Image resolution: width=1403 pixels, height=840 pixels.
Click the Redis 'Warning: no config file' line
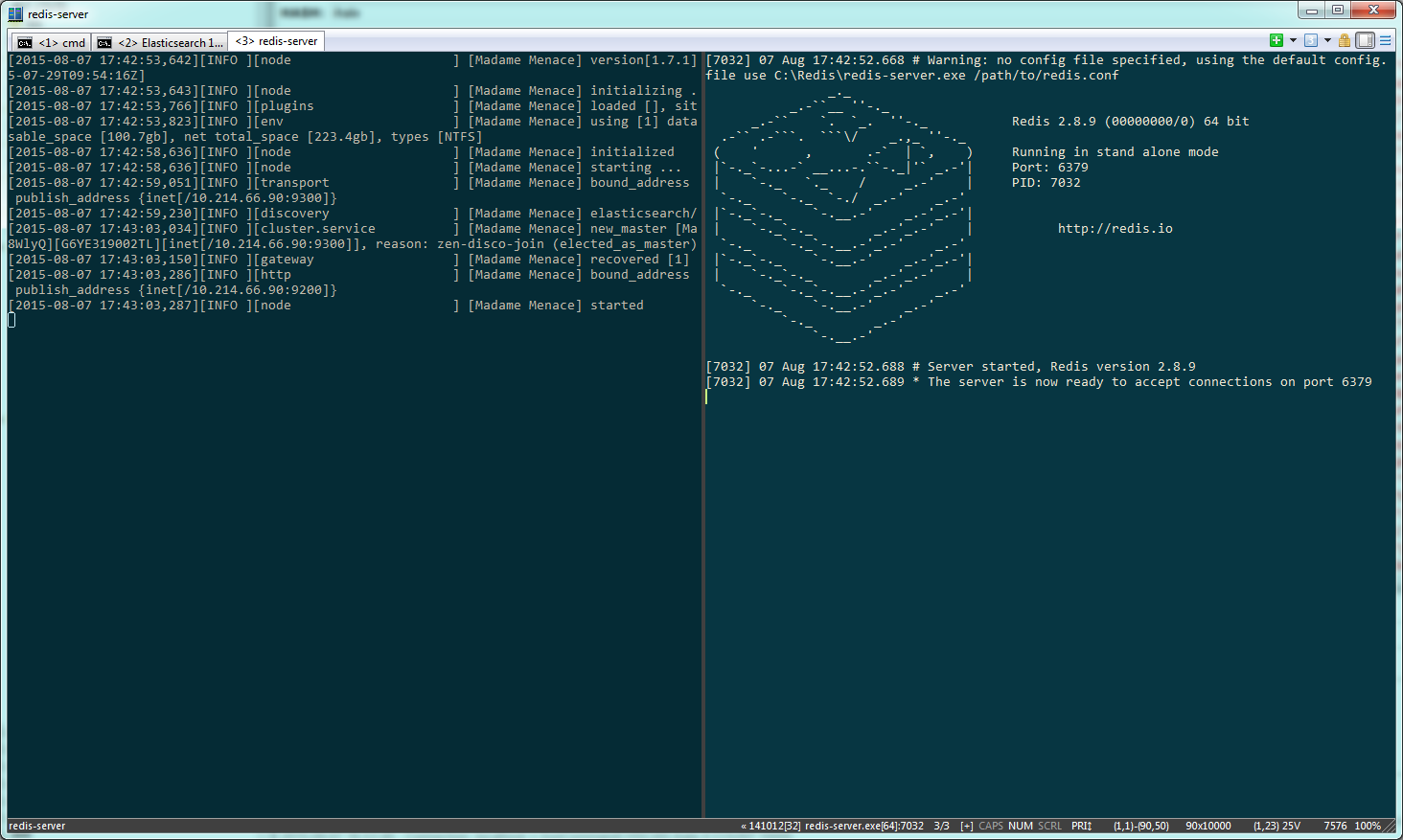(1046, 60)
